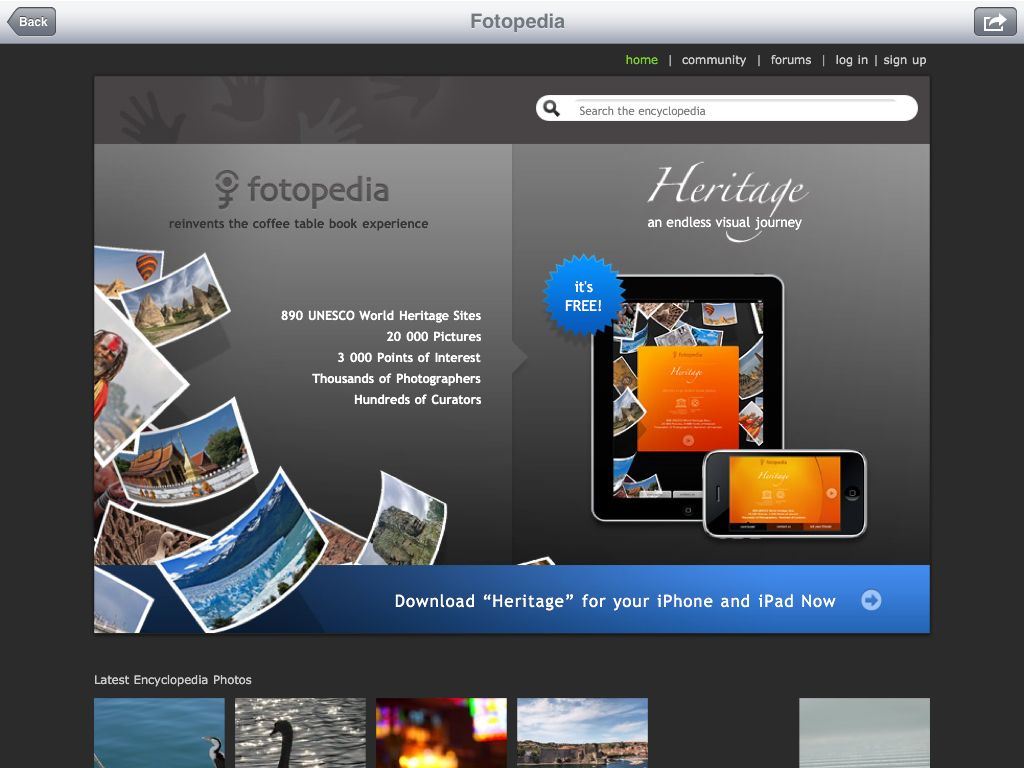Click 'Thousands of Photographers' text
This screenshot has width=1024, height=768.
pos(396,378)
